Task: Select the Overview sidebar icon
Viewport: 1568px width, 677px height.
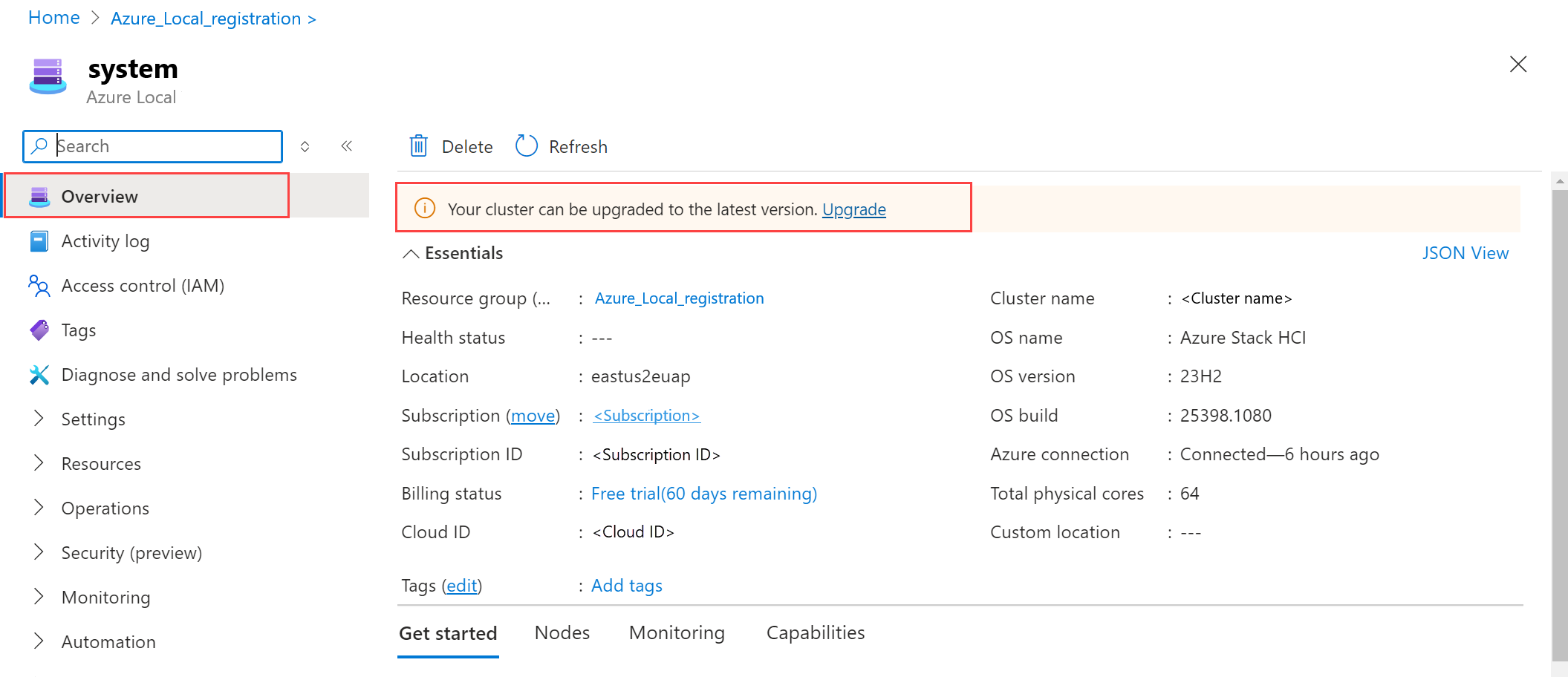Action: [x=39, y=195]
